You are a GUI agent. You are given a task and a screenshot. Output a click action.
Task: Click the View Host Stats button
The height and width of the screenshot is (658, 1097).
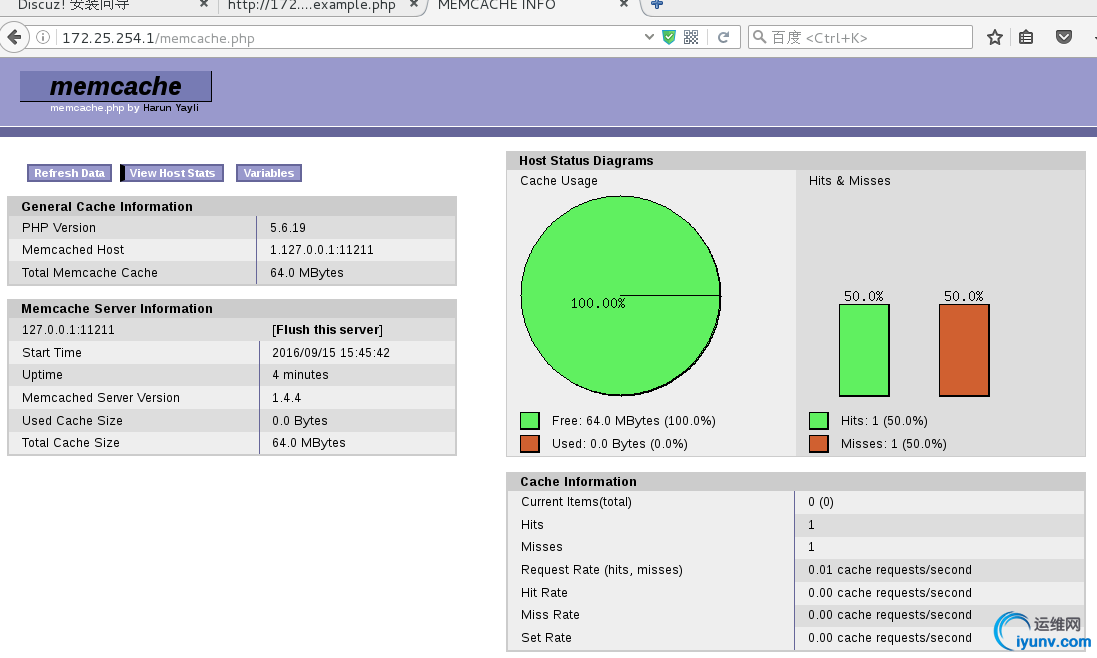(x=172, y=173)
